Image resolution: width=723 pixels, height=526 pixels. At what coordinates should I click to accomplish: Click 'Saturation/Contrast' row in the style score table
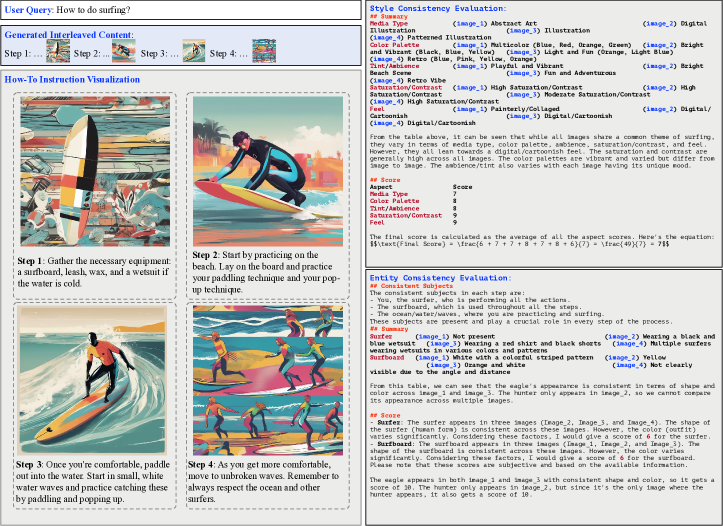tap(413, 215)
